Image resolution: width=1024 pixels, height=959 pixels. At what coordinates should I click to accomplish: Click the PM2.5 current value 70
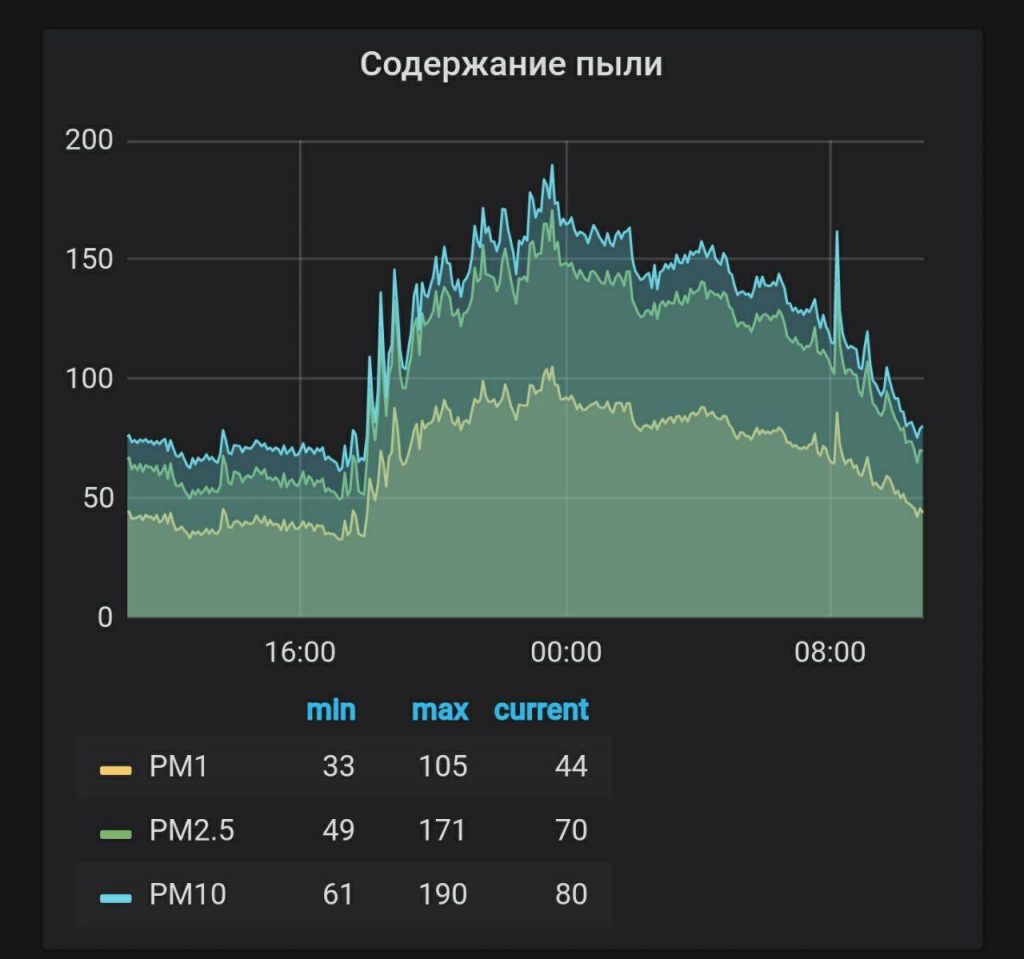pos(571,830)
